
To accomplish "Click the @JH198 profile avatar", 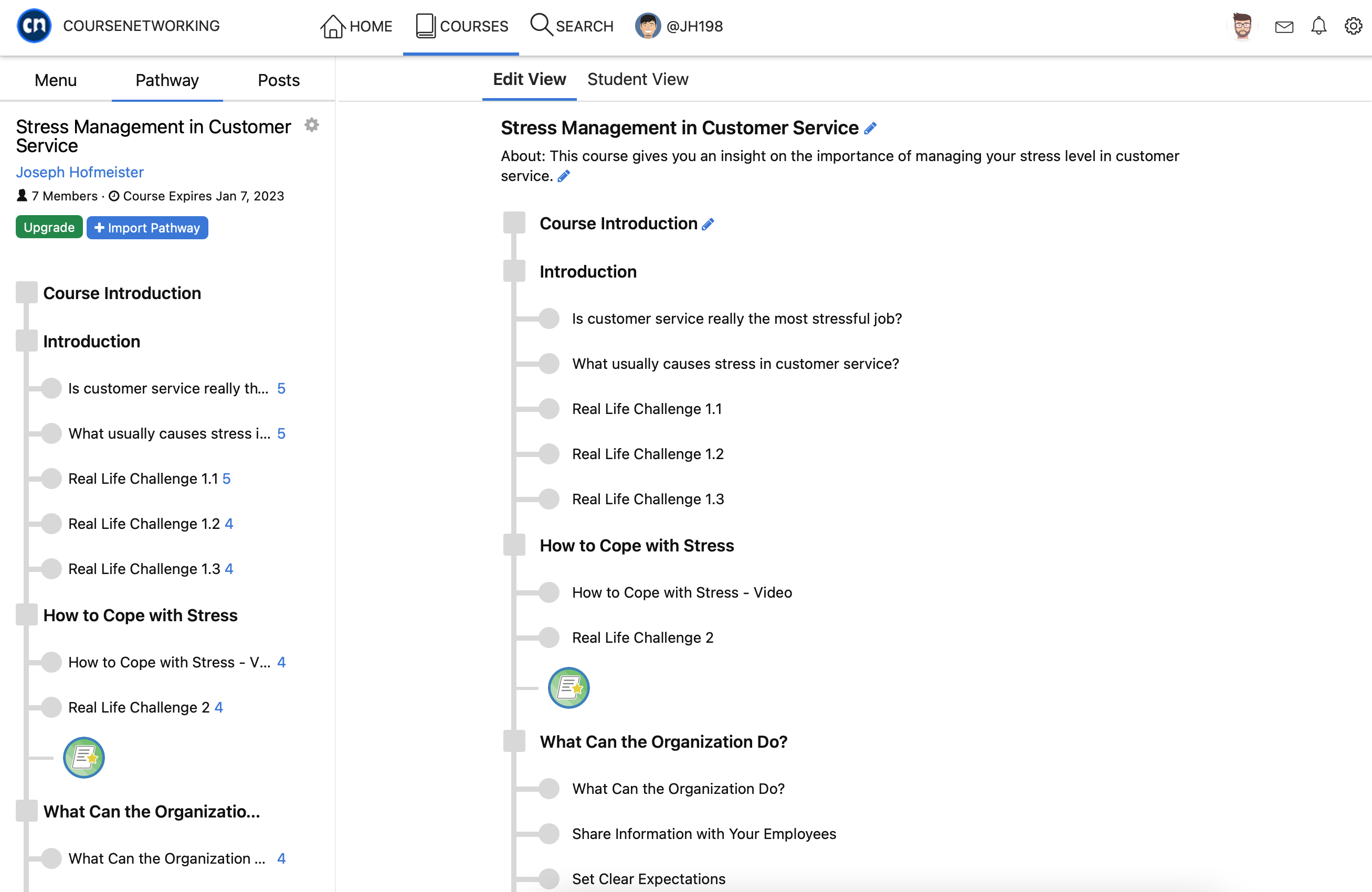I will coord(647,26).
